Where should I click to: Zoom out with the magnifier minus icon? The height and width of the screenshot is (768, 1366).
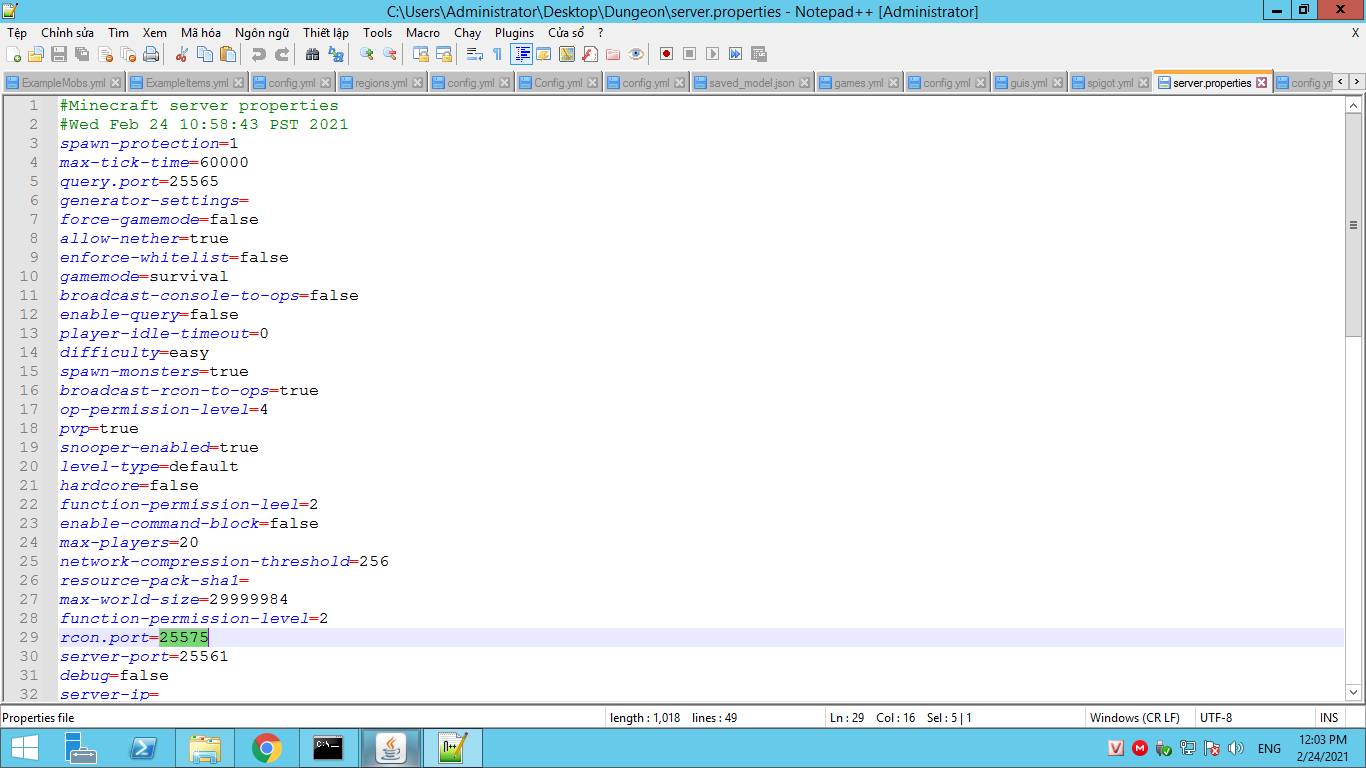(x=390, y=54)
